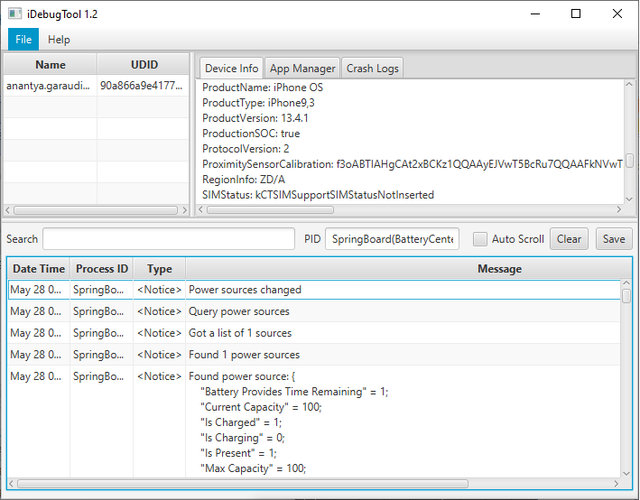Viewport: 640px width, 500px height.
Task: Click the device info horizontal scrollbar thumb
Action: click(270, 210)
